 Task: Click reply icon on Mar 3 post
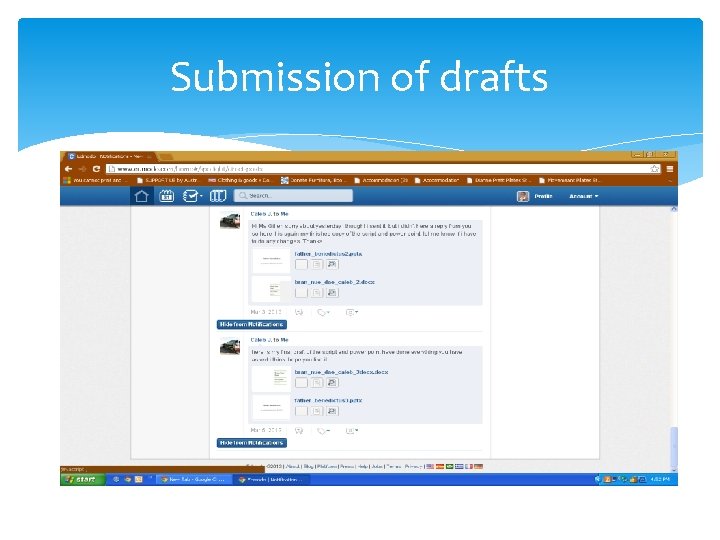(x=299, y=313)
